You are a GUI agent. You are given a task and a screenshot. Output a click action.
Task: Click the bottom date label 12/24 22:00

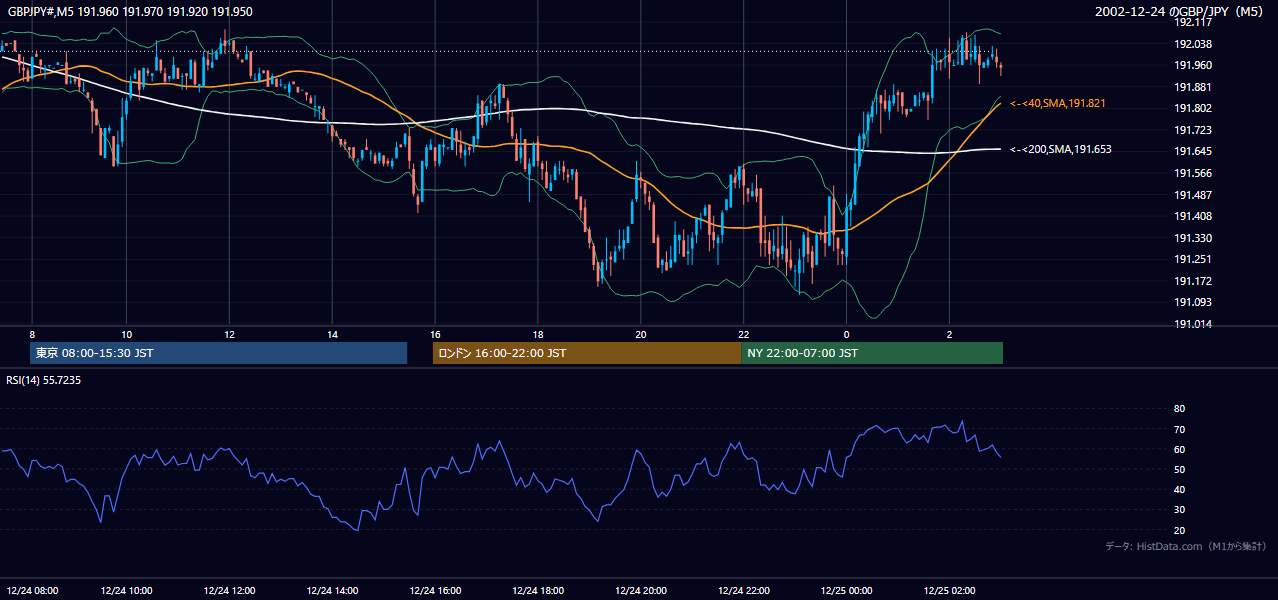coord(744,591)
